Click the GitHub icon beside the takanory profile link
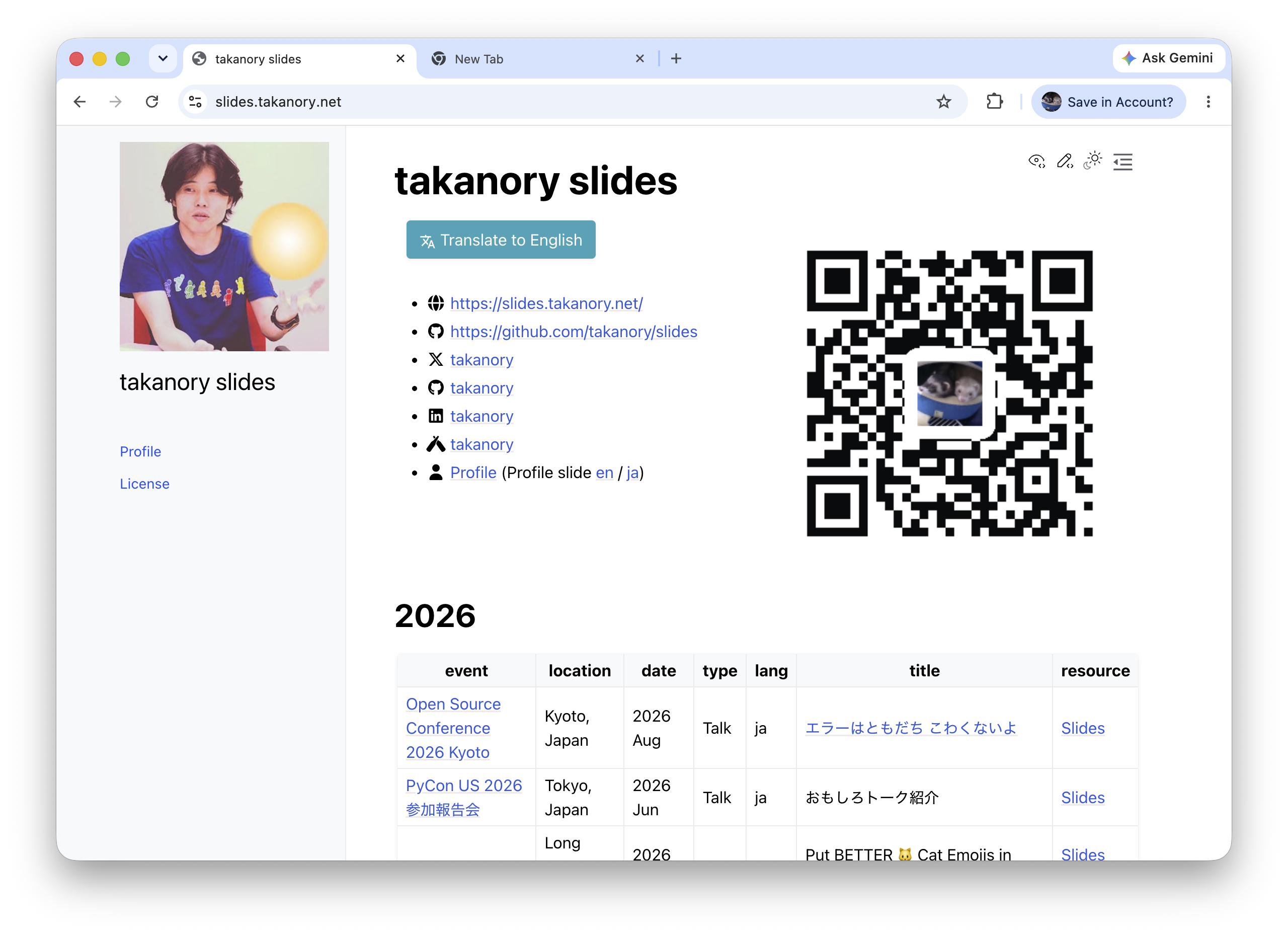Screen dimensions: 1288x935 (x=436, y=388)
